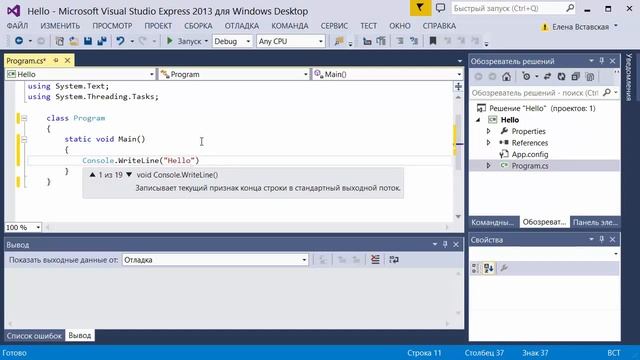Open the ОТЛАДКА menu
Viewport: 640px width, 360px height.
(242, 26)
